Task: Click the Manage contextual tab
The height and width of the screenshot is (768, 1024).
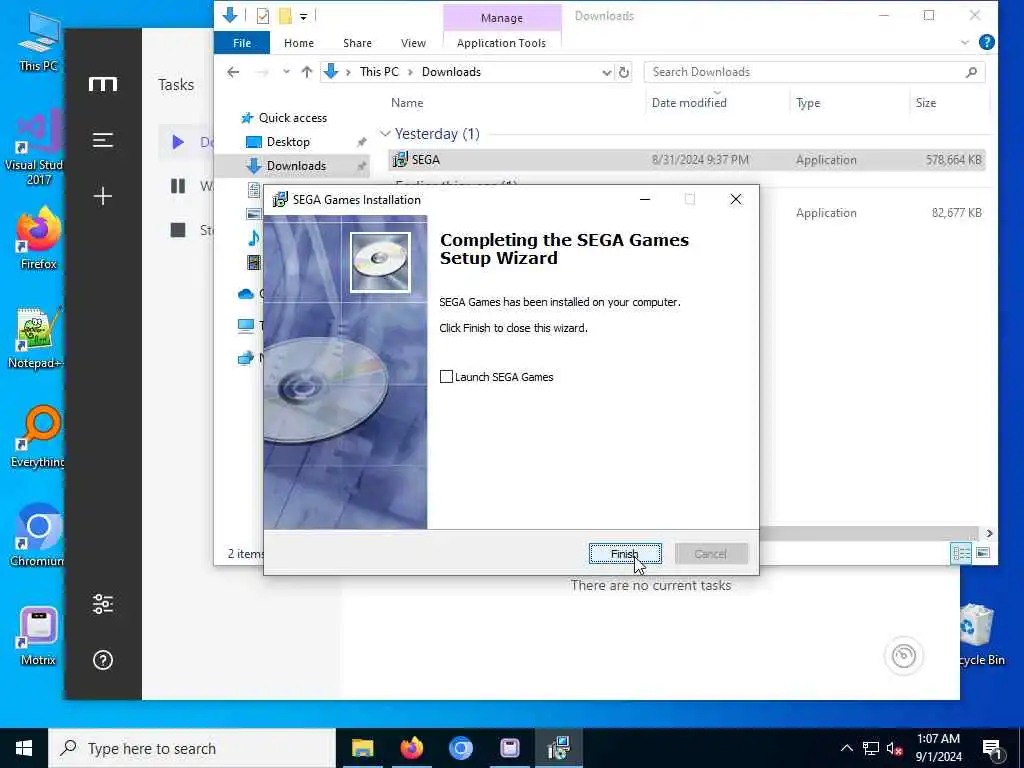Action: [x=502, y=18]
